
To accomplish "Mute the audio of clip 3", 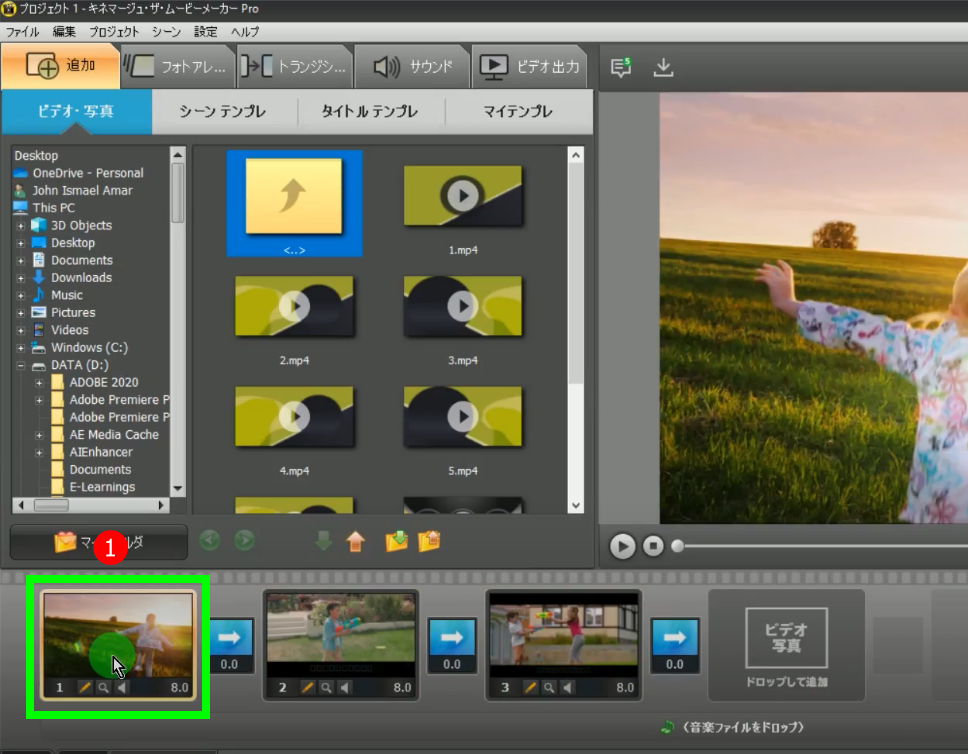I will click(x=569, y=688).
